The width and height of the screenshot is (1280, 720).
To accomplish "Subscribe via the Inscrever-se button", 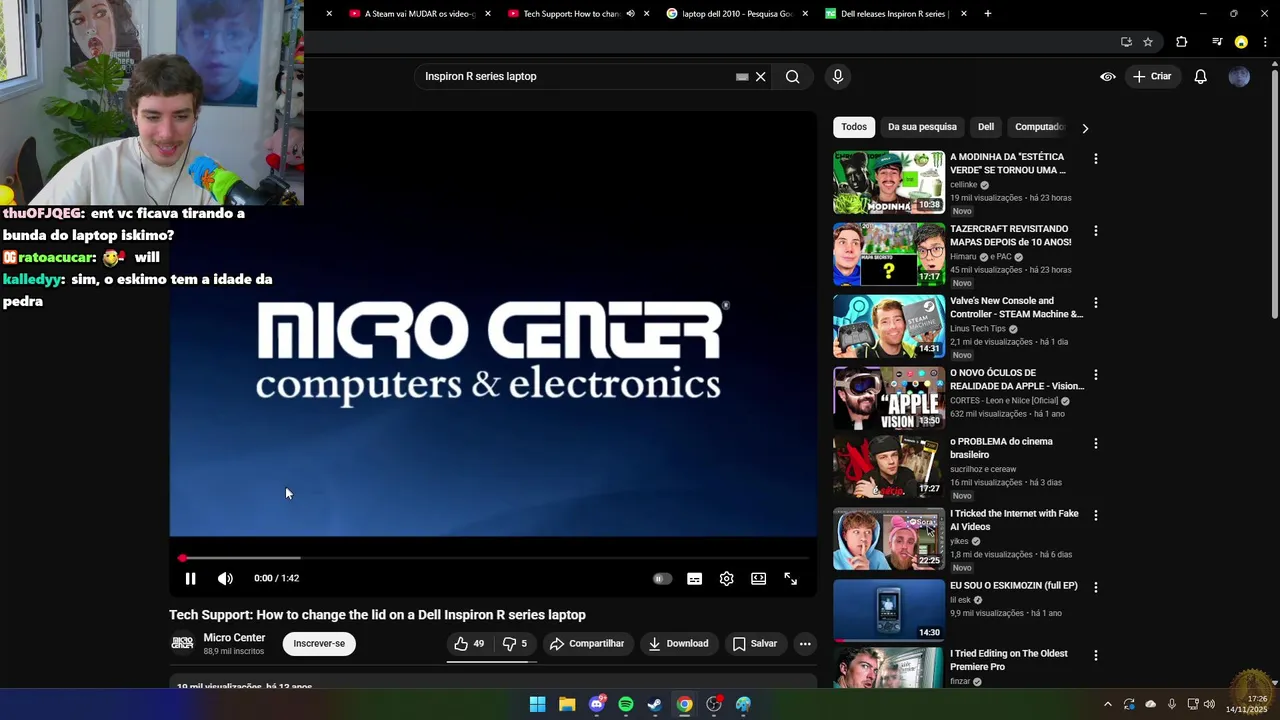I will 319,644.
